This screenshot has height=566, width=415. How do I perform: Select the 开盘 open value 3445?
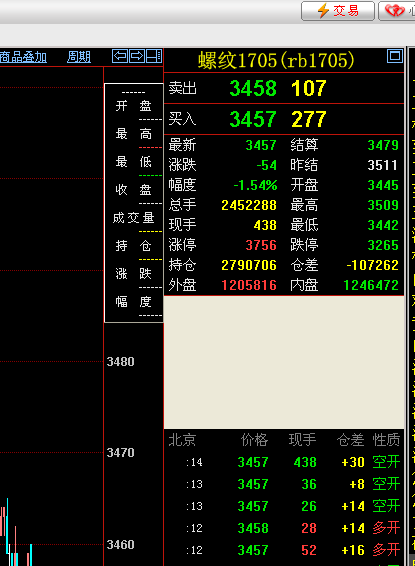383,185
